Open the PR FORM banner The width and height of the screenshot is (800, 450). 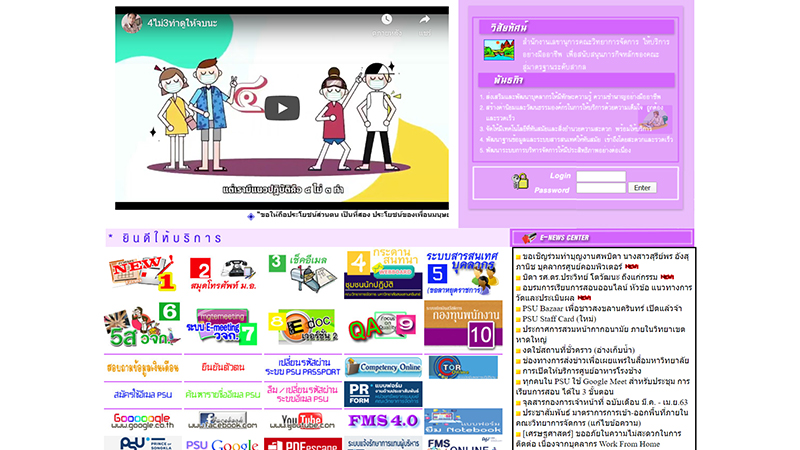(383, 394)
